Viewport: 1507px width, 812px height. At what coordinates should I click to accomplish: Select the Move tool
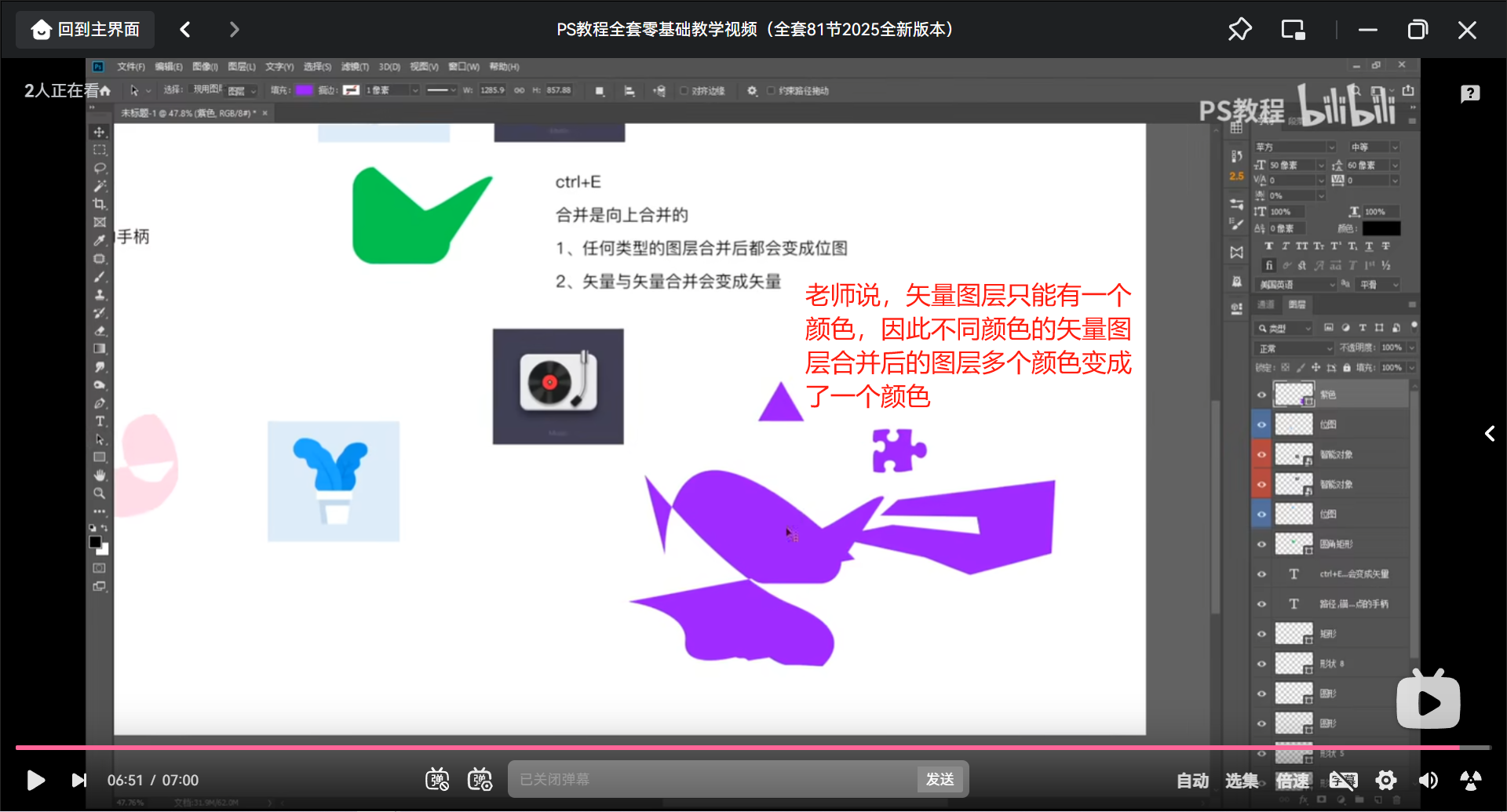click(x=100, y=132)
